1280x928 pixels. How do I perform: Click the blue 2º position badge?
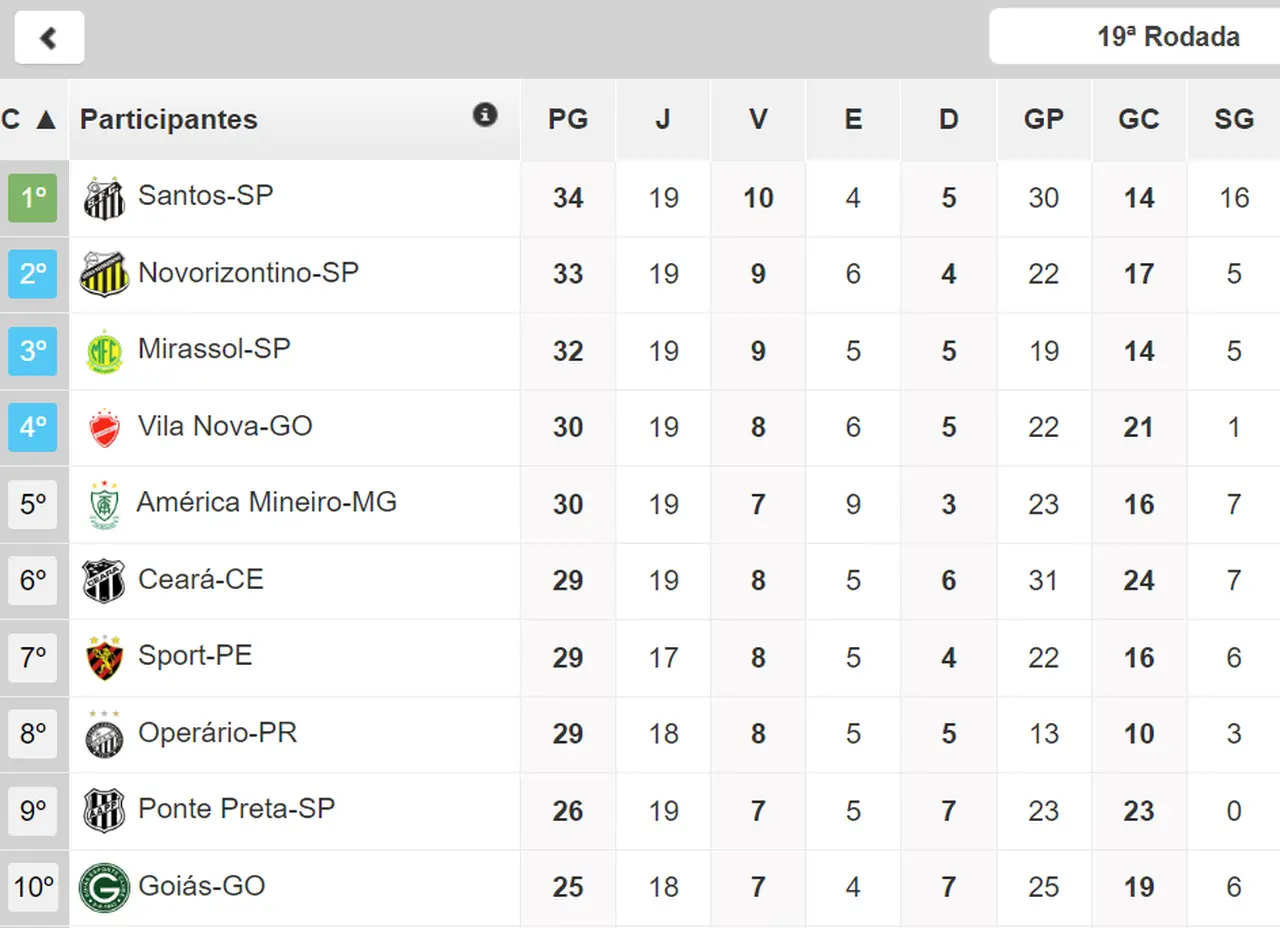coord(33,274)
